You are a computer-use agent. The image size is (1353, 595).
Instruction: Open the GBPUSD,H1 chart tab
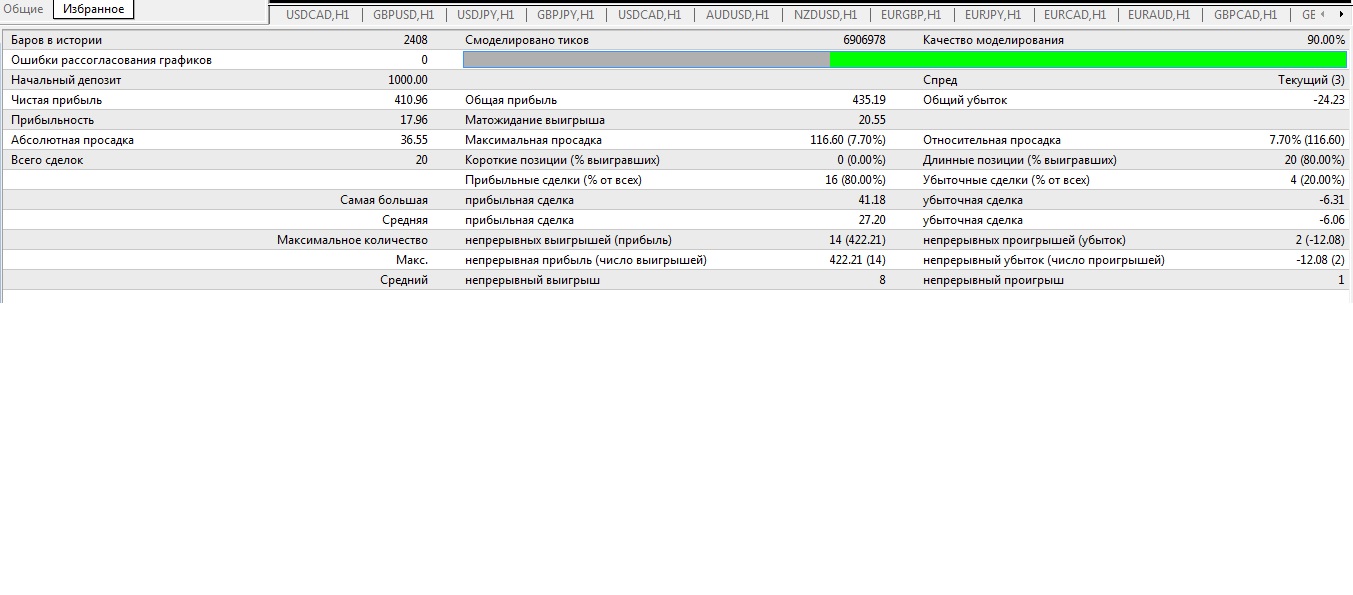[403, 15]
